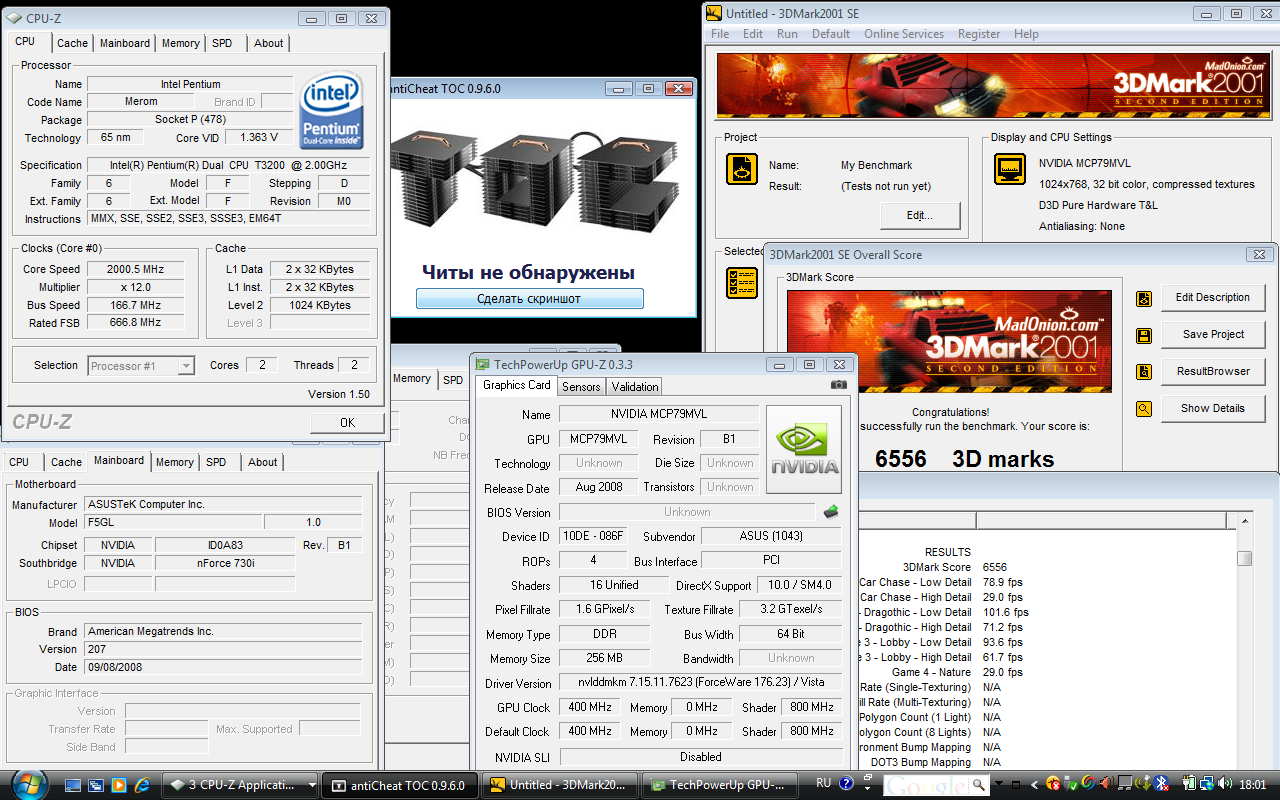This screenshot has height=800, width=1280.
Task: Click the Show Details button
Action: [x=1212, y=409]
